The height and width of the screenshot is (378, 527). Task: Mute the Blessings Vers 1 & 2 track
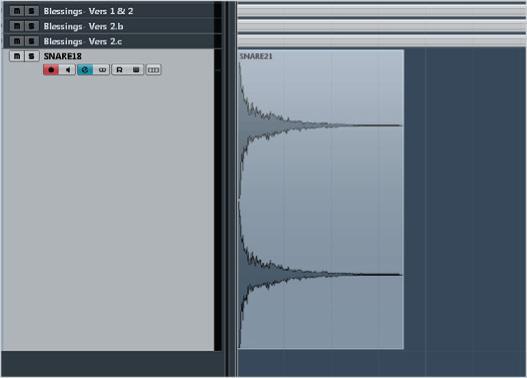tap(17, 11)
